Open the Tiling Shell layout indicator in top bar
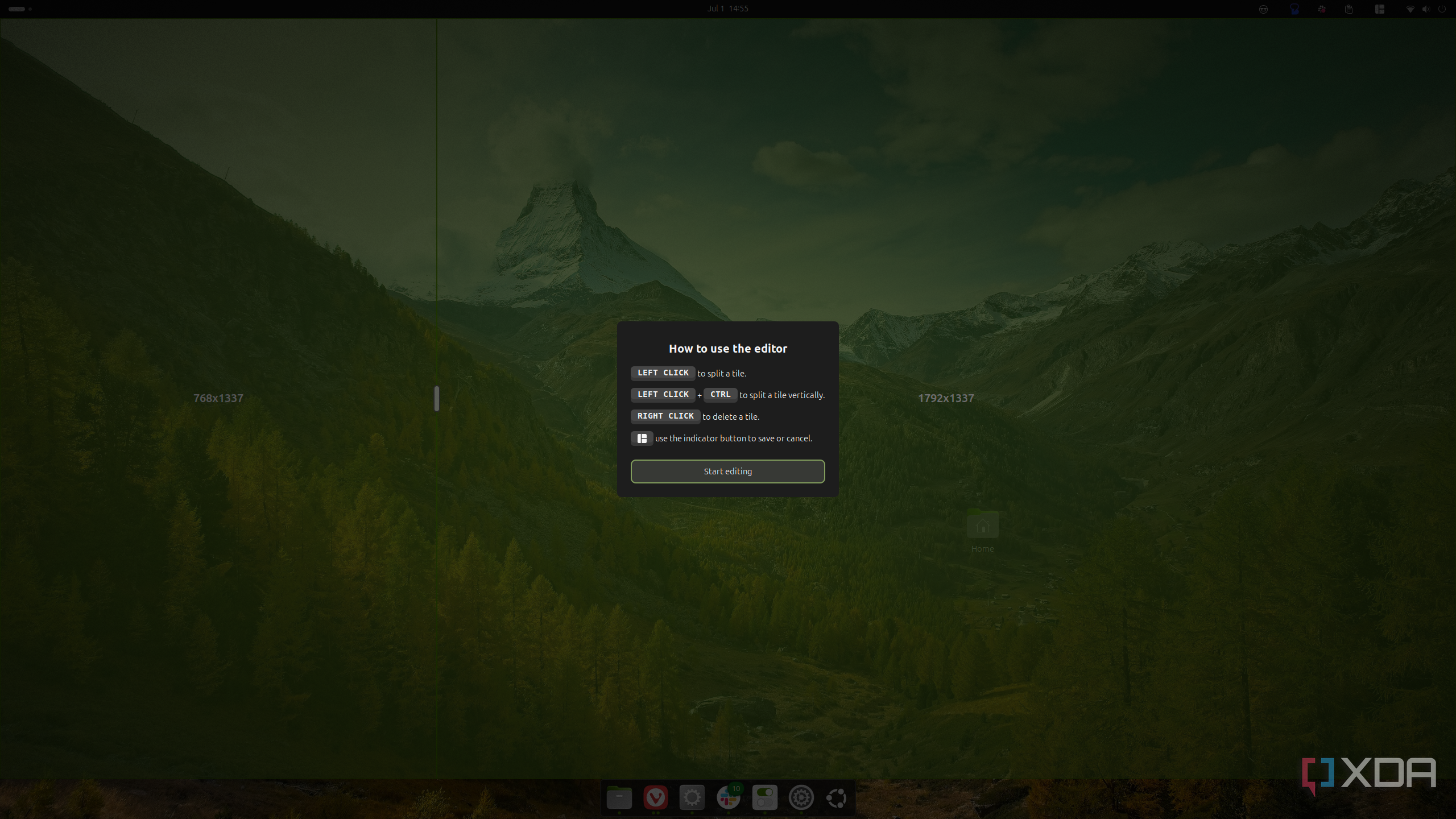 pos(1380,9)
